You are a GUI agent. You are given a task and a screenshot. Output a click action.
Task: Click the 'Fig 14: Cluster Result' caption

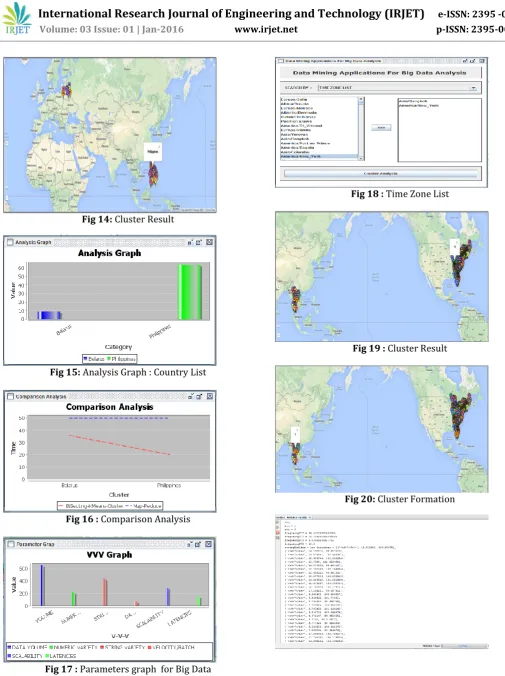[128, 219]
